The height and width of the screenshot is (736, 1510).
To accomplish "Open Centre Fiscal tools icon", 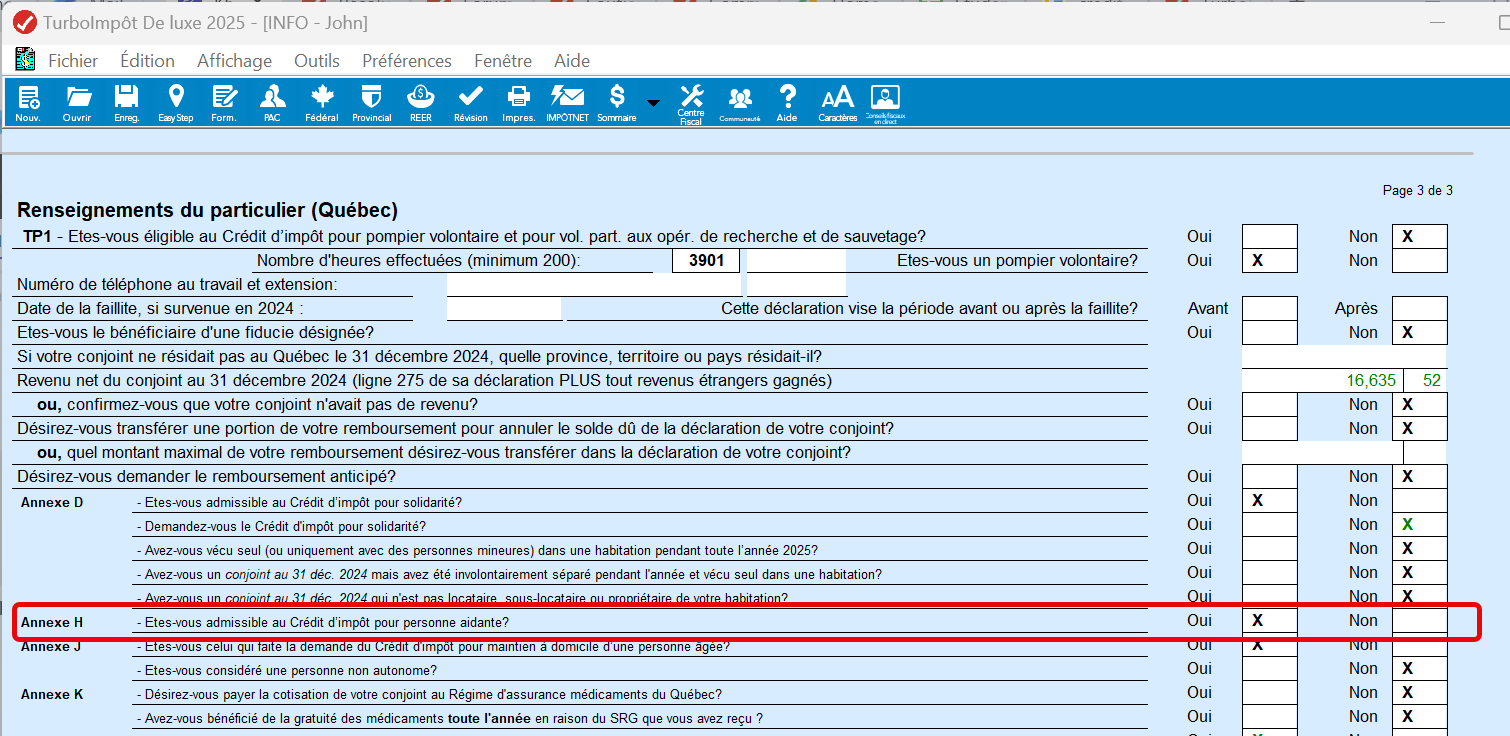I will (691, 104).
